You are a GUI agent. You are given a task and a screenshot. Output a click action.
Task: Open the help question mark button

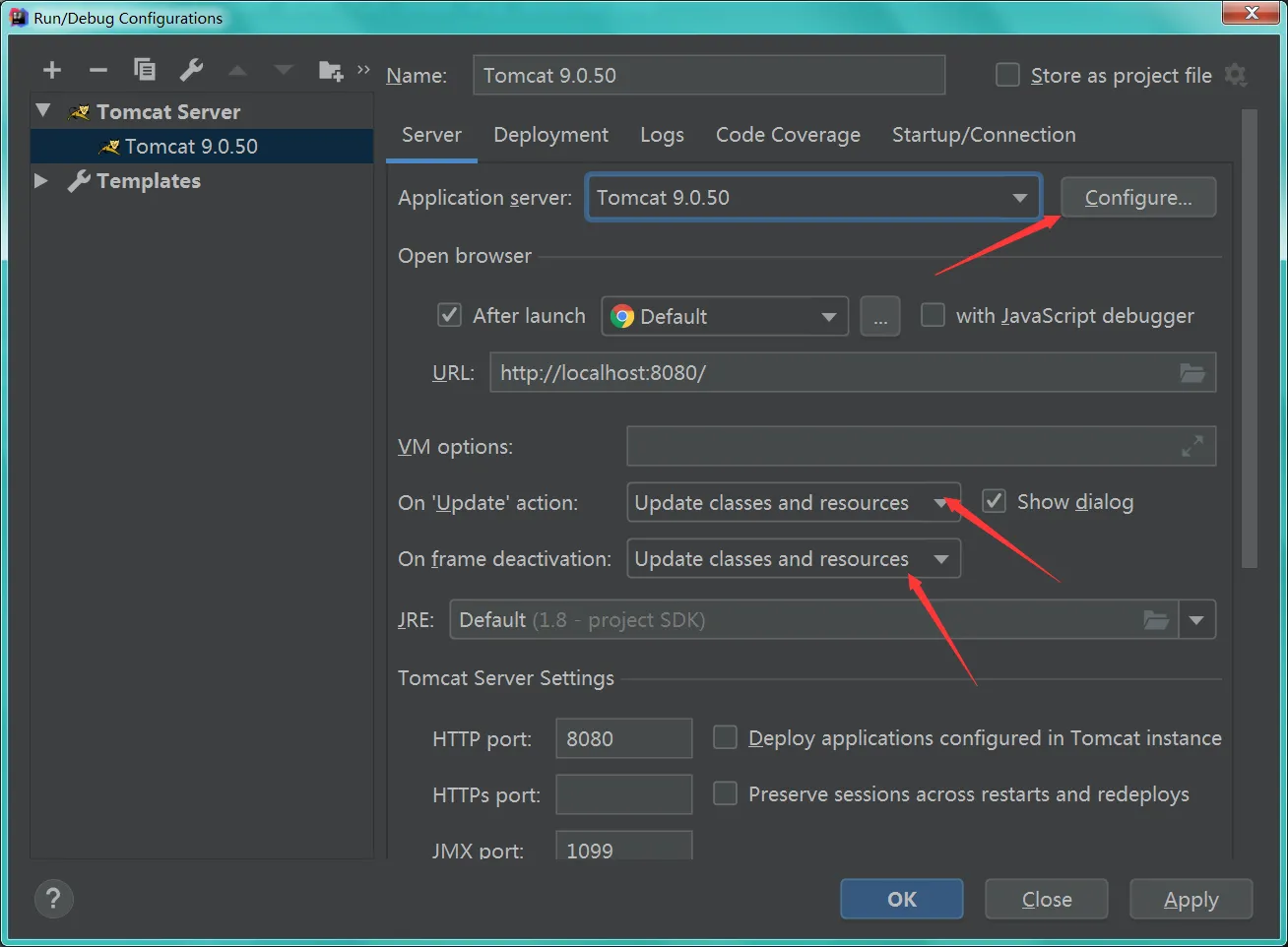[x=53, y=898]
